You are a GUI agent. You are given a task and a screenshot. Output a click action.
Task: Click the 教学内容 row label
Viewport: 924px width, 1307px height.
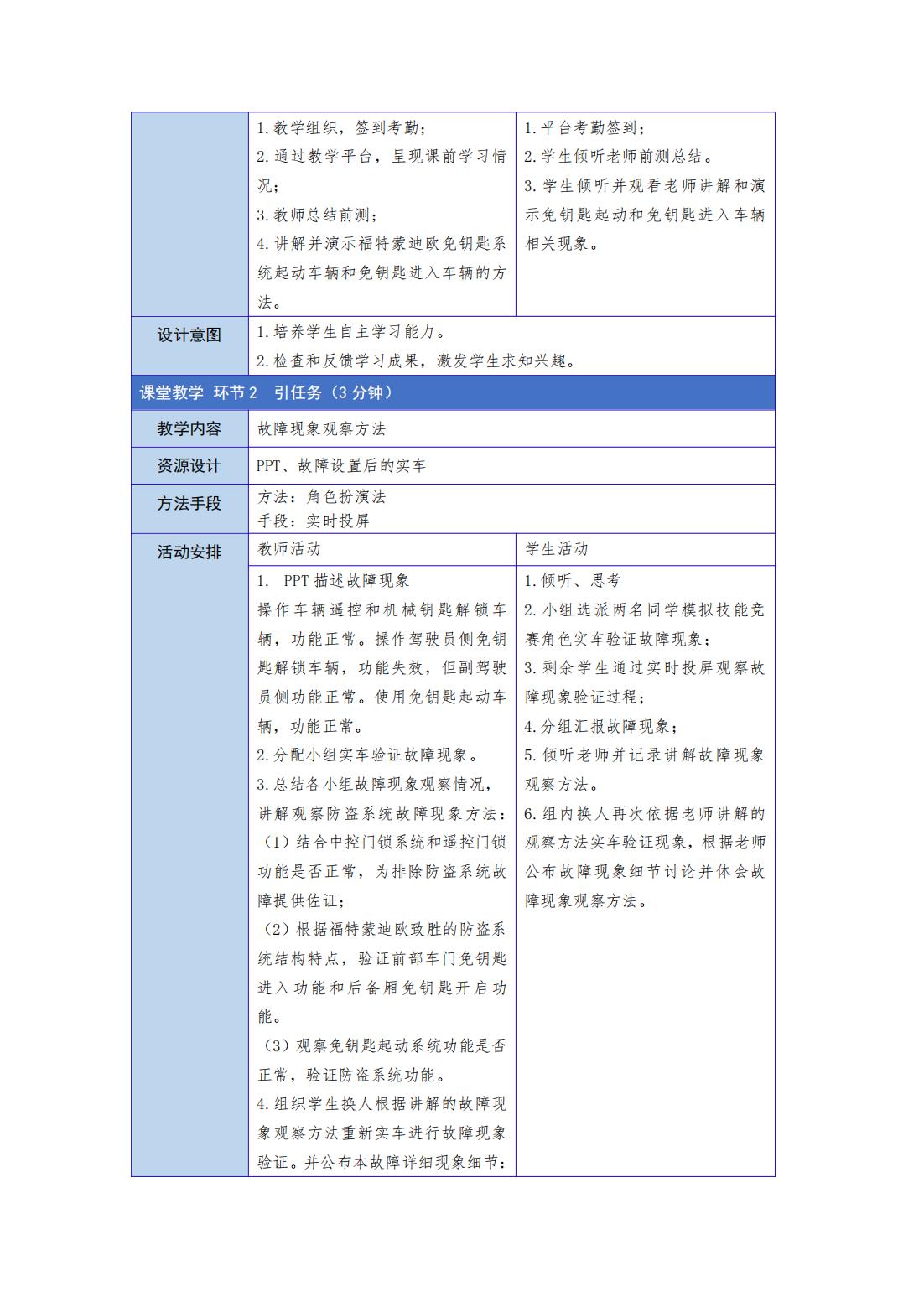(189, 429)
